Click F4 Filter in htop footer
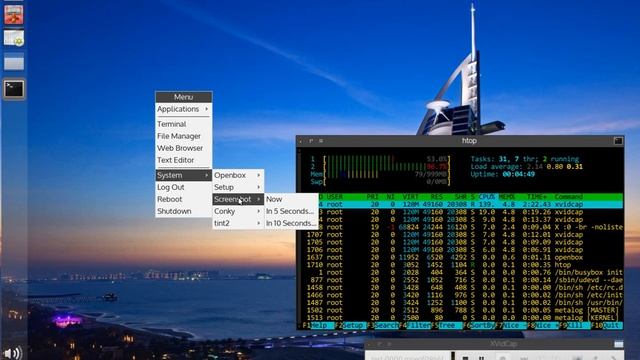 414,325
